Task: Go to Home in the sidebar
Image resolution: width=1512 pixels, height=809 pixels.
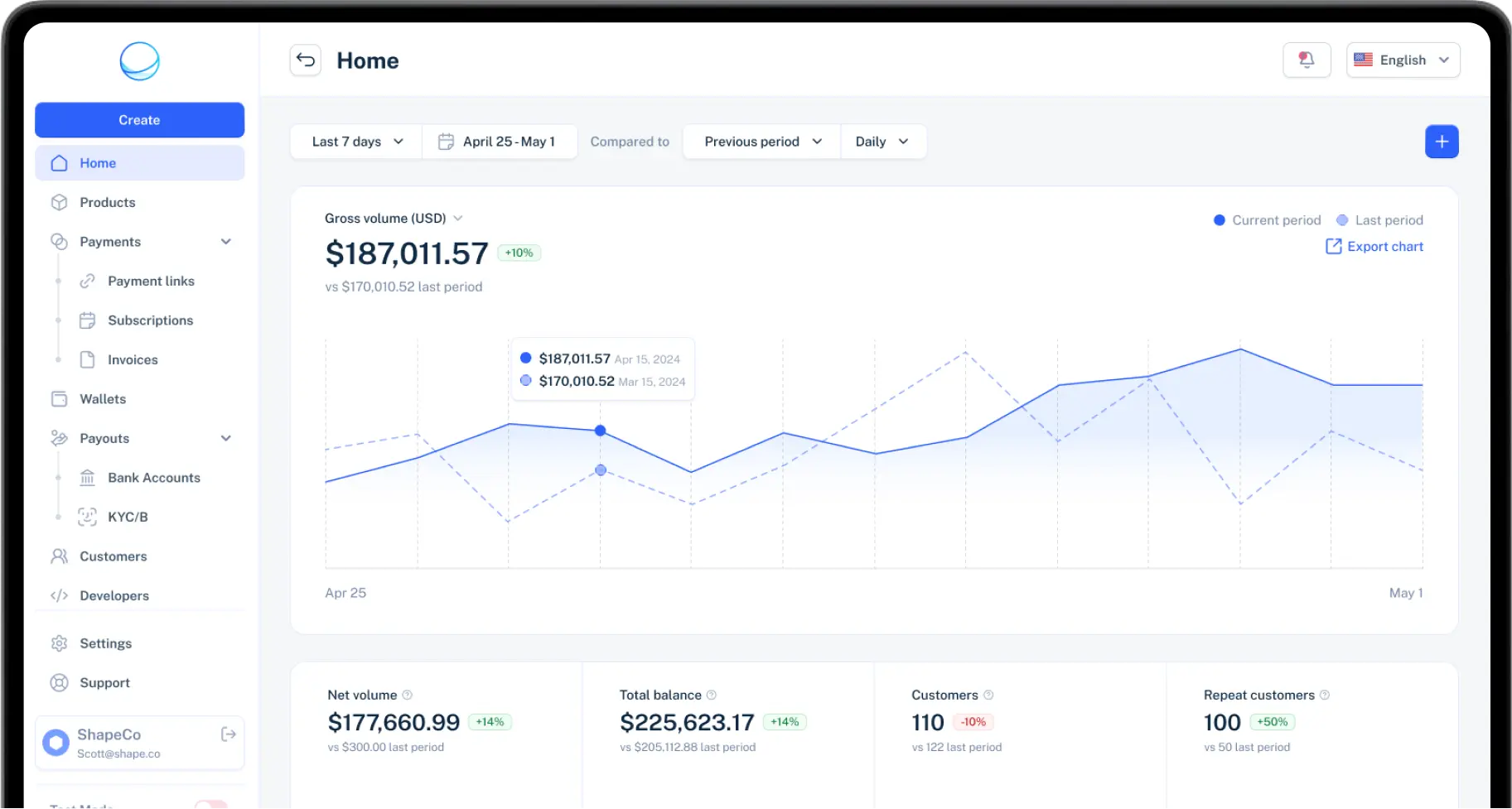Action: coord(139,163)
